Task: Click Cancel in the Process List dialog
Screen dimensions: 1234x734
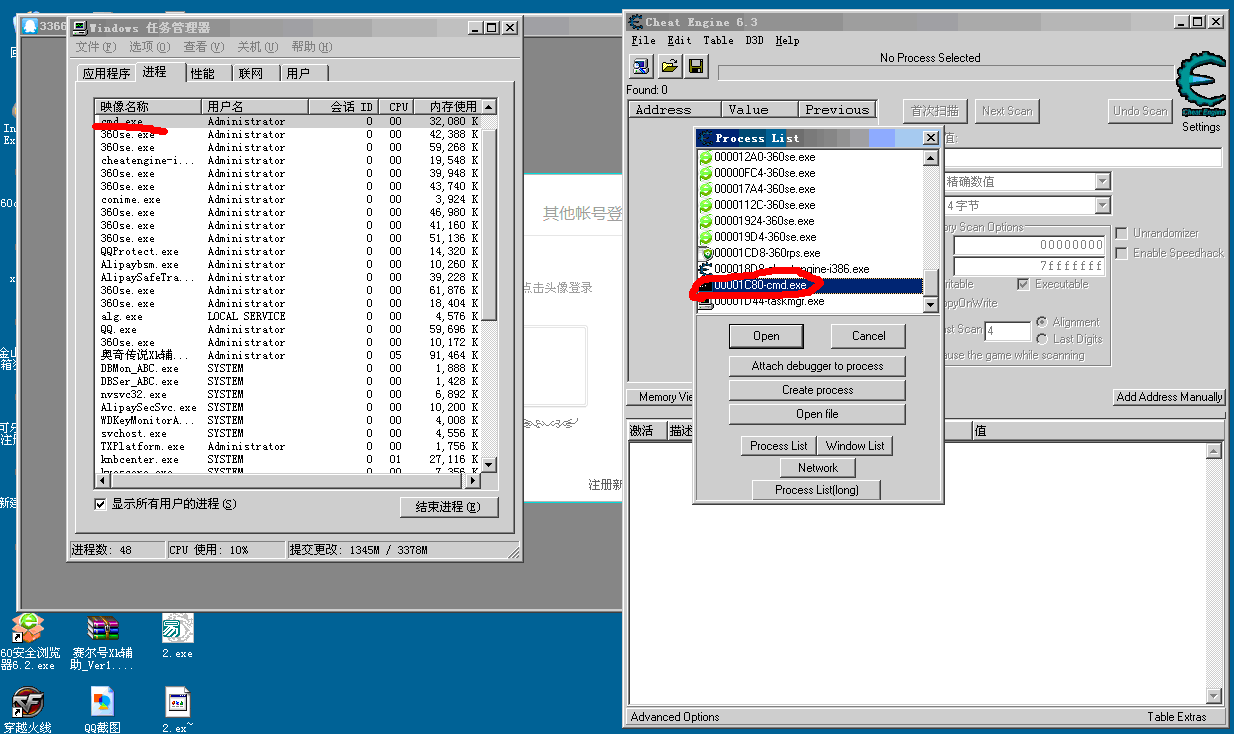Action: [x=868, y=336]
